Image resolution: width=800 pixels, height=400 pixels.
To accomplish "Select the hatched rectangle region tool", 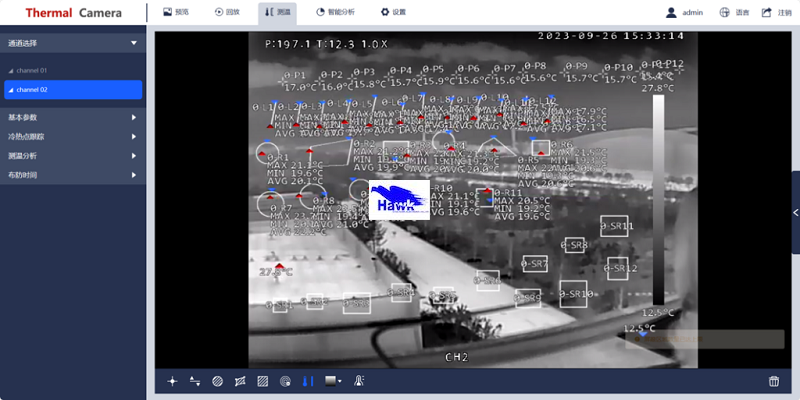I will 262,381.
